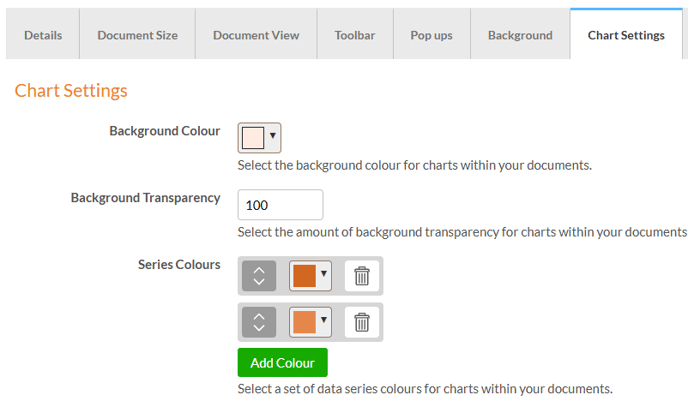This screenshot has height=401, width=688.
Task: Click the reorder handle of the second series colour
Action: pyautogui.click(x=259, y=322)
